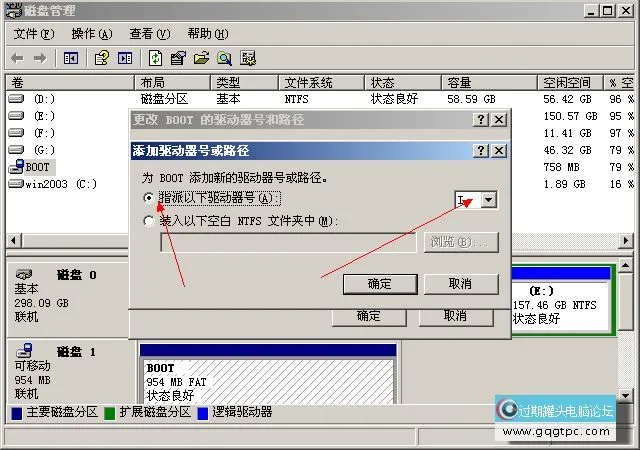Sort by the 状态 column header
The image size is (640, 450).
click(x=403, y=83)
